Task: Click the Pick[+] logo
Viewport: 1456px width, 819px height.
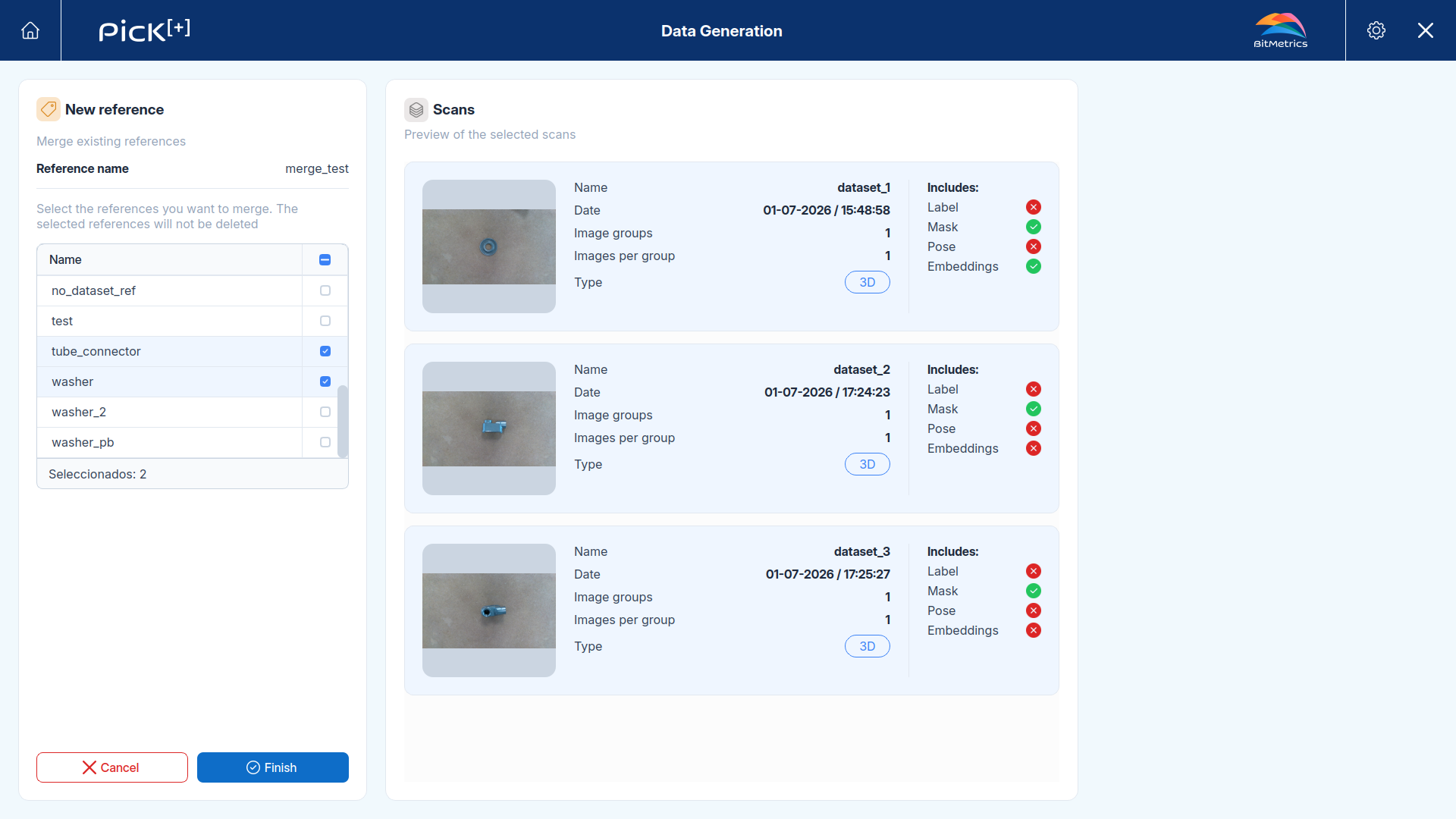Action: [144, 30]
